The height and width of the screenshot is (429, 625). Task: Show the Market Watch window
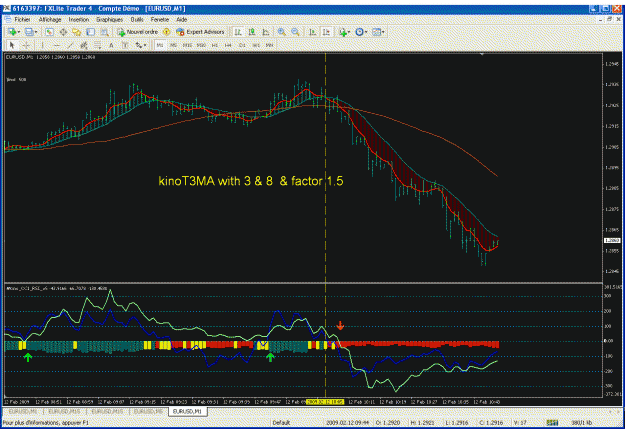point(49,32)
